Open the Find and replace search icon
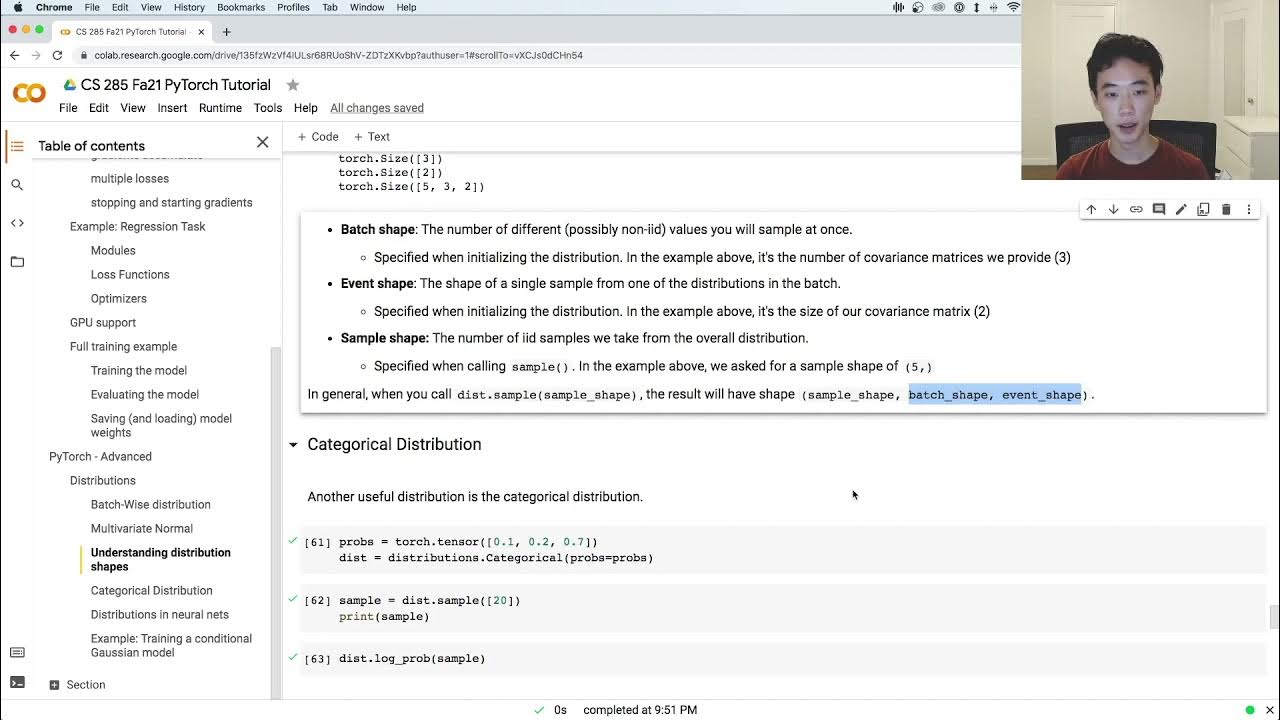Viewport: 1280px width, 720px height. [17, 185]
